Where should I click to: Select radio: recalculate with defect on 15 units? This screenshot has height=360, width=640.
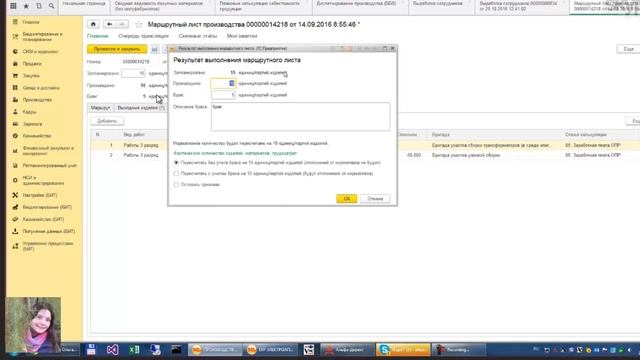pyautogui.click(x=176, y=173)
